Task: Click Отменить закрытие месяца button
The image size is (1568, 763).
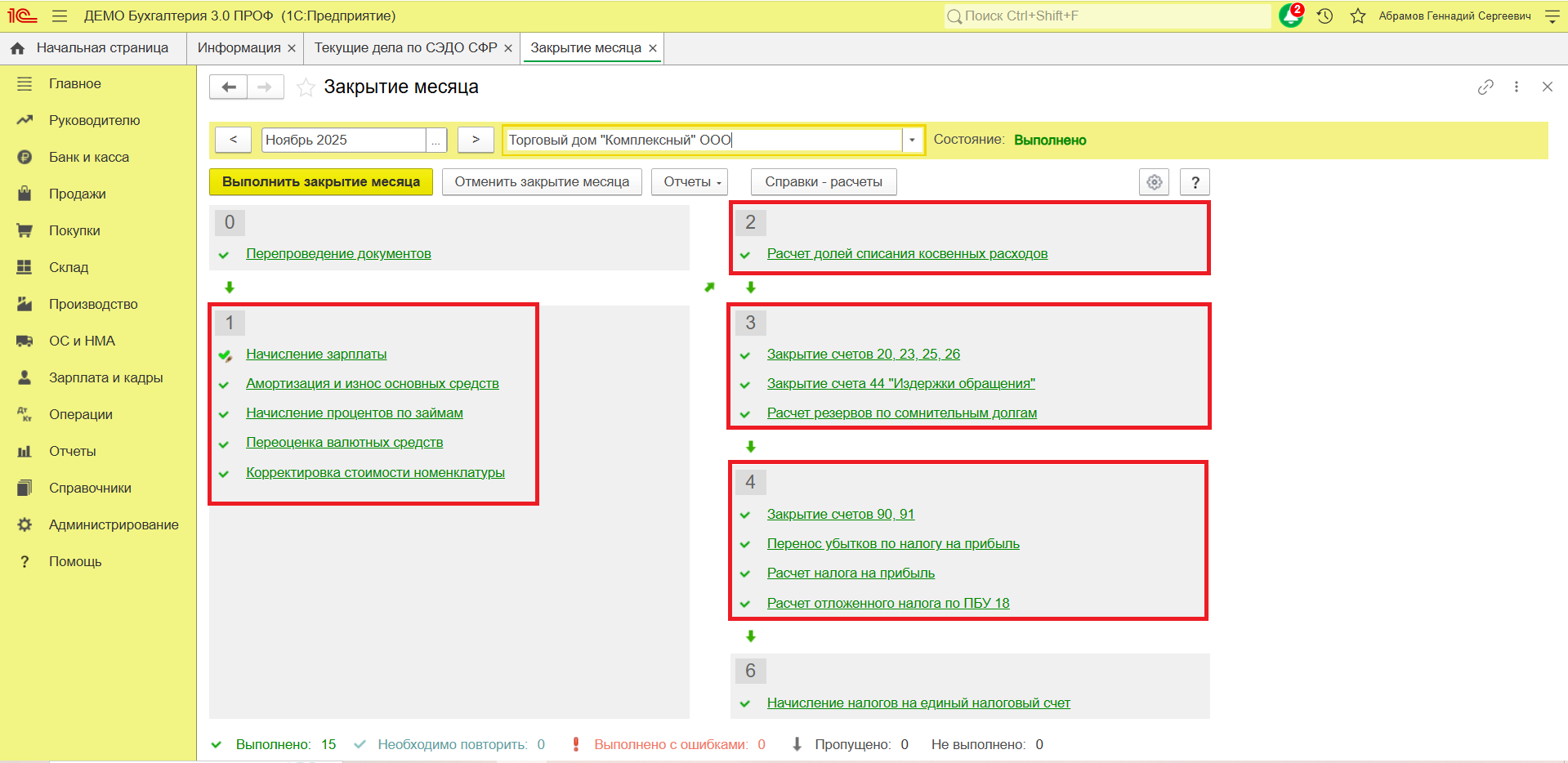Action: click(x=542, y=182)
